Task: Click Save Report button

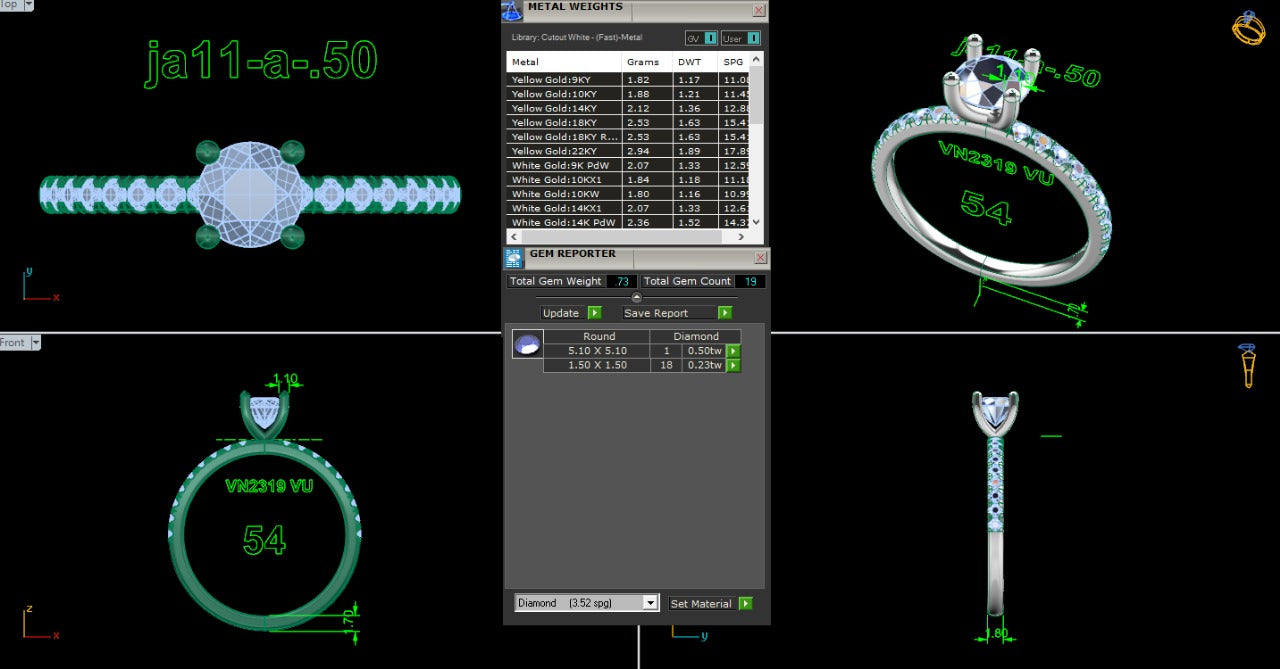Action: click(x=656, y=313)
